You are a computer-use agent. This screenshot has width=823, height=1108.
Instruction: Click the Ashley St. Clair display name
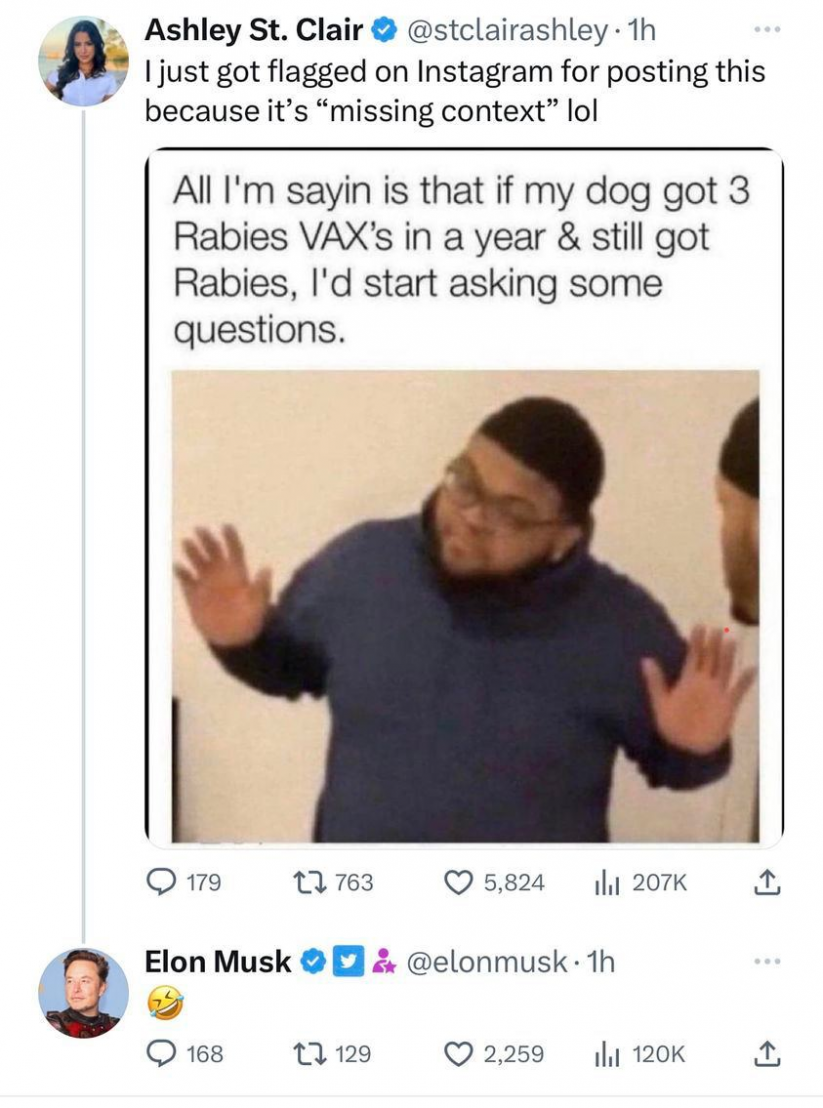(254, 31)
